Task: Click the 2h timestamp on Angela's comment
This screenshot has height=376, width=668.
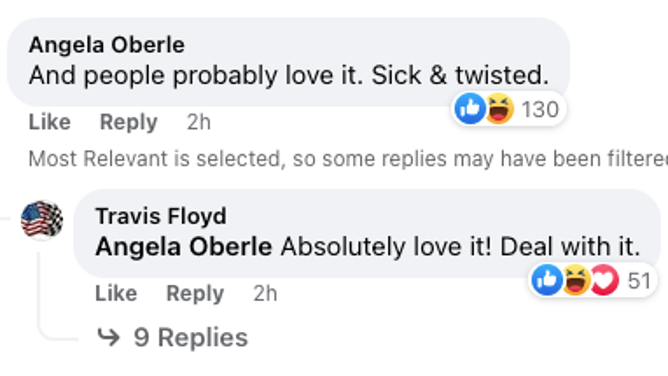Action: (x=199, y=122)
